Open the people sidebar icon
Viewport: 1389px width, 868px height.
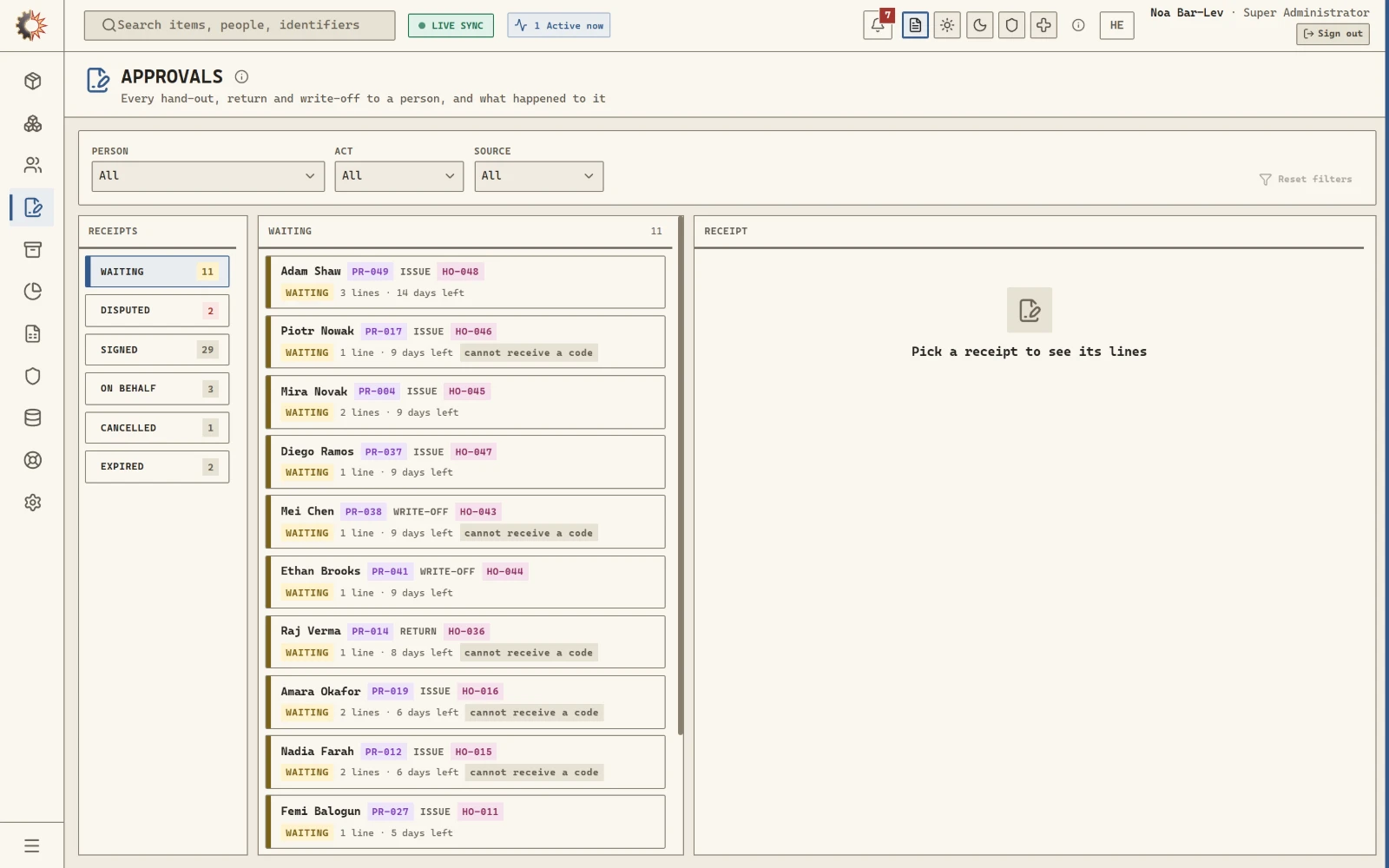(33, 165)
